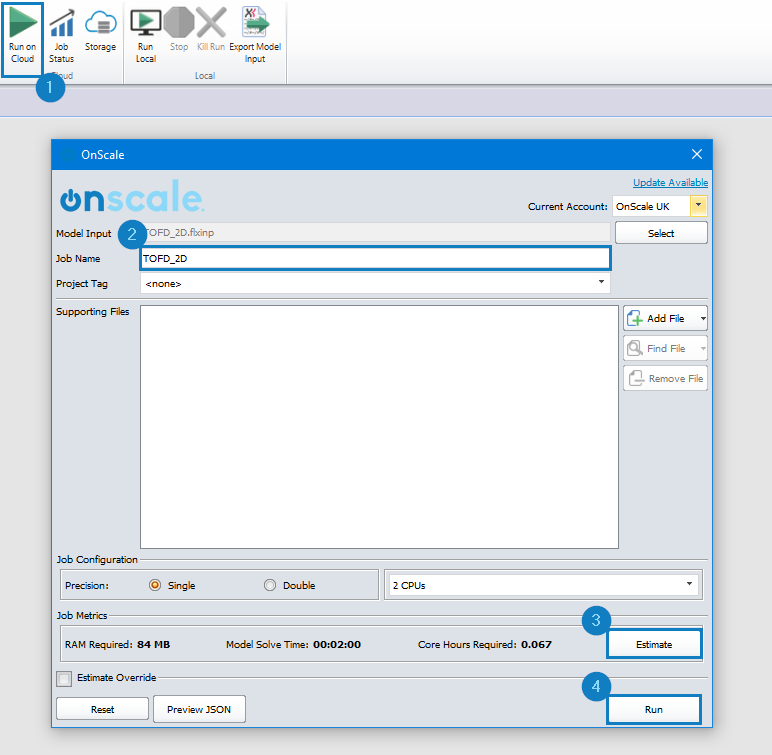
Task: Click the Stop toolbar icon
Action: coord(179,30)
